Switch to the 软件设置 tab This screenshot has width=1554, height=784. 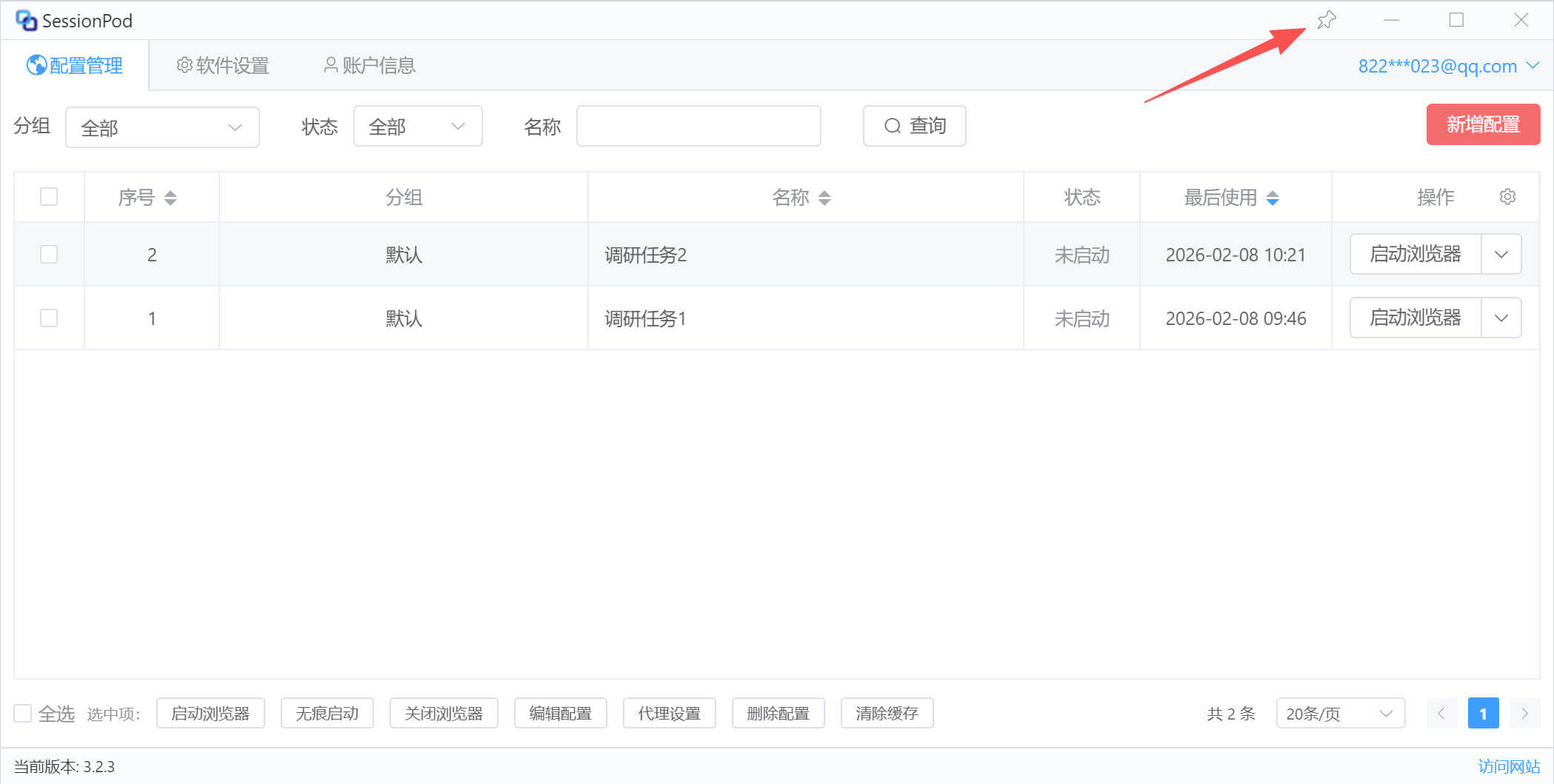pos(223,66)
